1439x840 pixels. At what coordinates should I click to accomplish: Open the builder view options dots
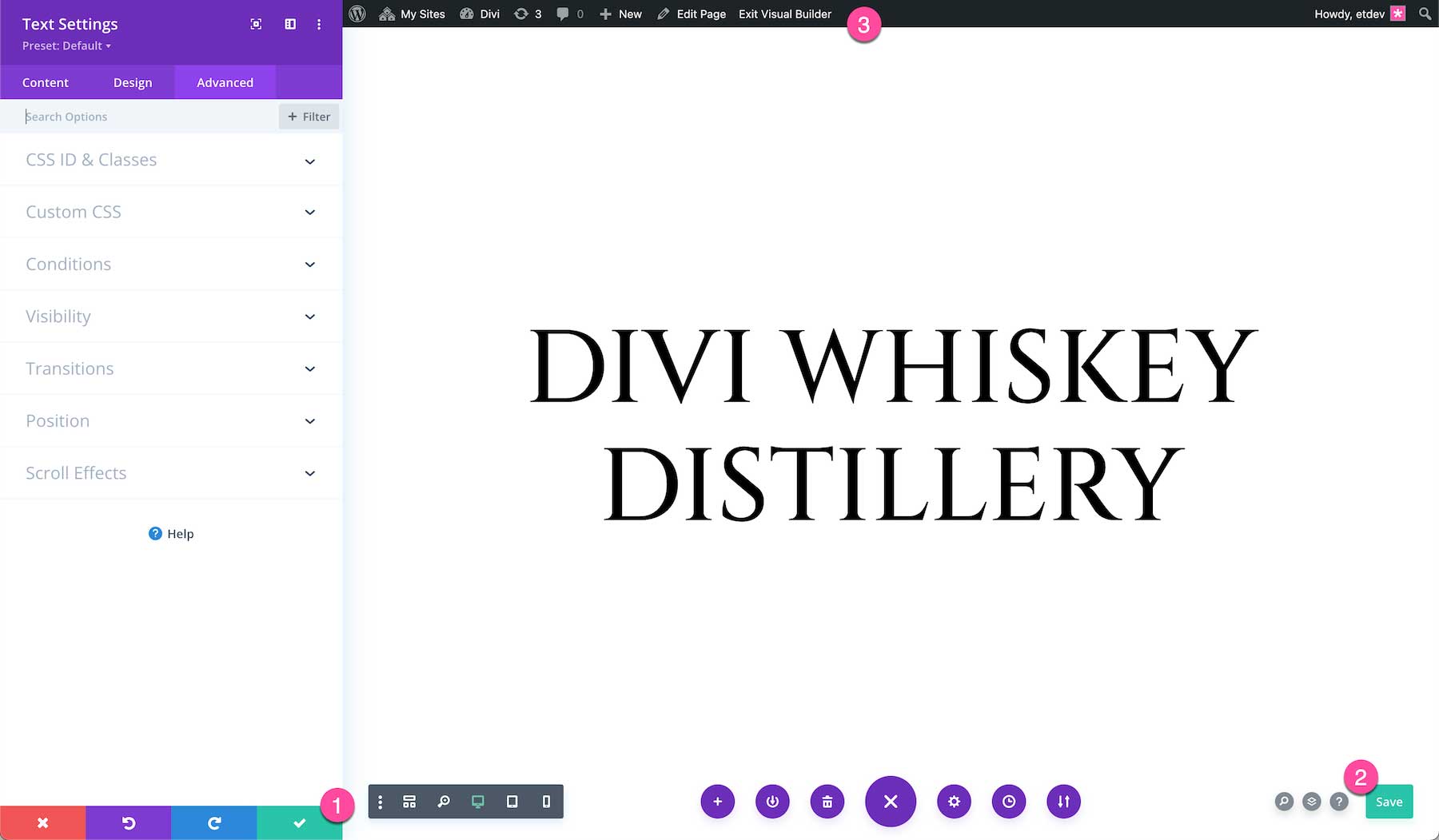coord(381,802)
